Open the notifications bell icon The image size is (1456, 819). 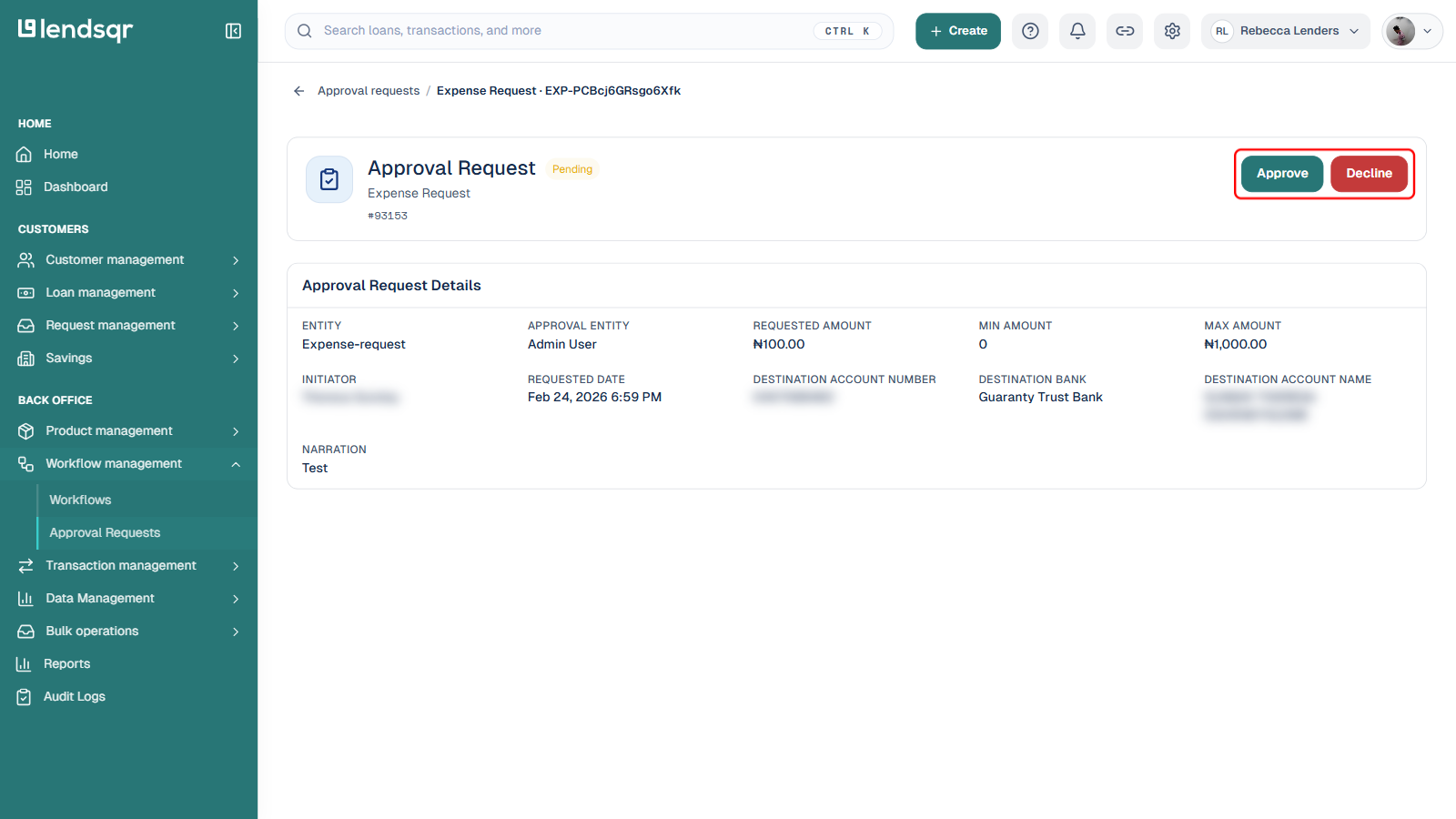[x=1077, y=31]
